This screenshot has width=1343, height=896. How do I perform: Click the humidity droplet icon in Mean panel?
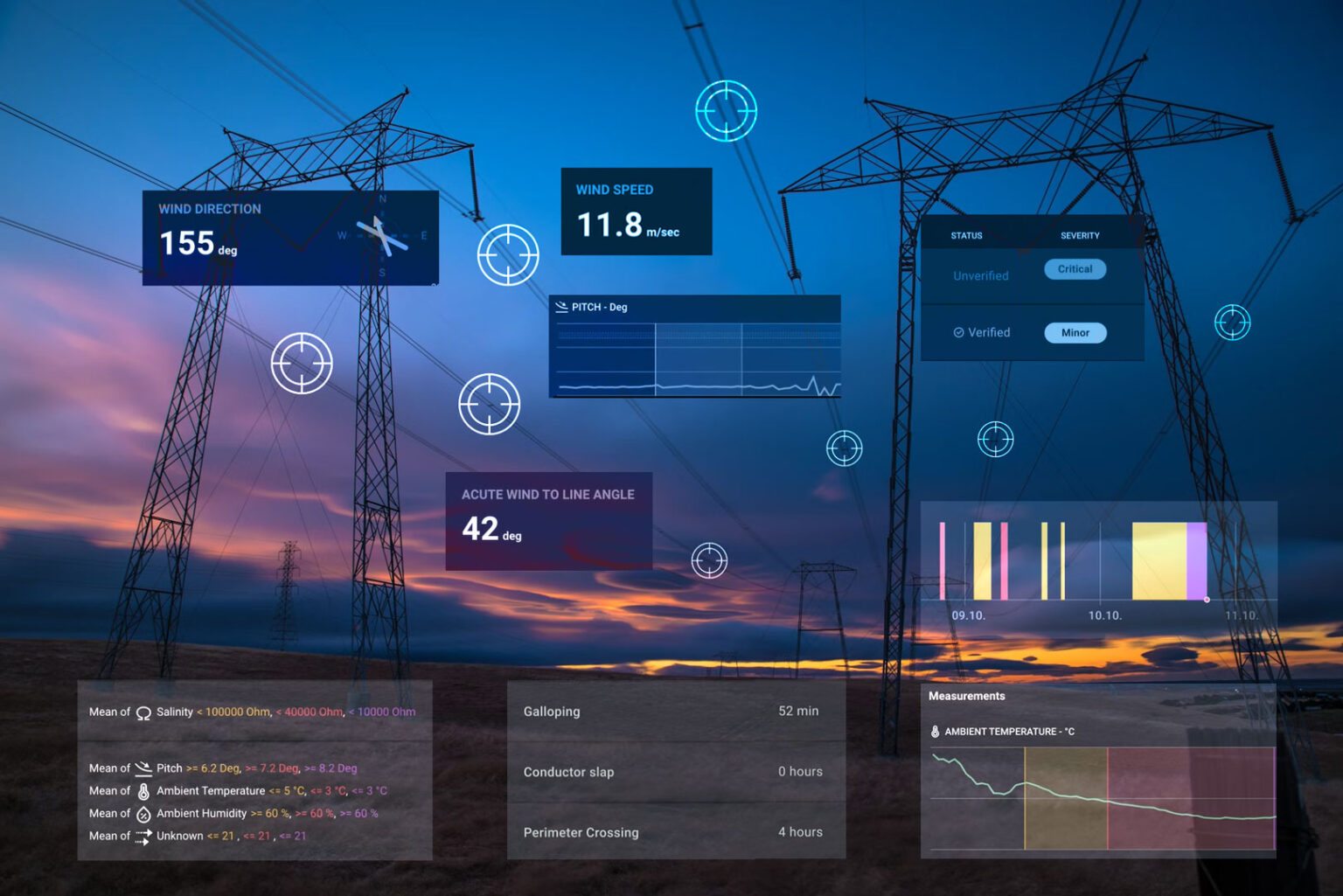coord(143,813)
